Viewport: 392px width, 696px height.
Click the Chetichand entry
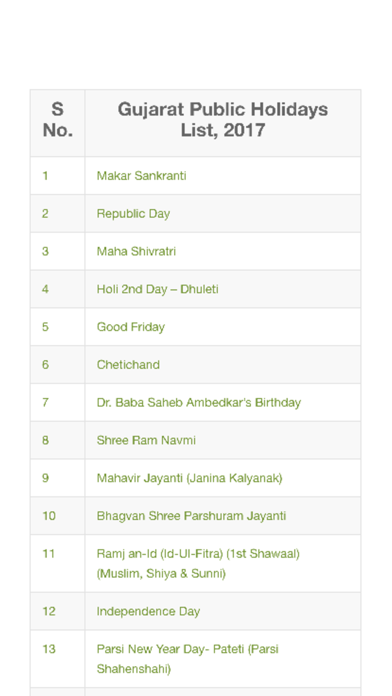(128, 365)
